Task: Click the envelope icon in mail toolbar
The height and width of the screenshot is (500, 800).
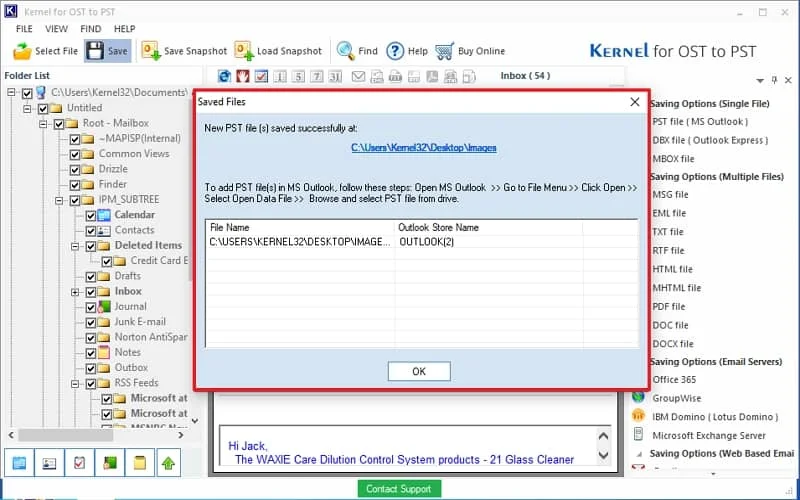Action: click(x=359, y=77)
